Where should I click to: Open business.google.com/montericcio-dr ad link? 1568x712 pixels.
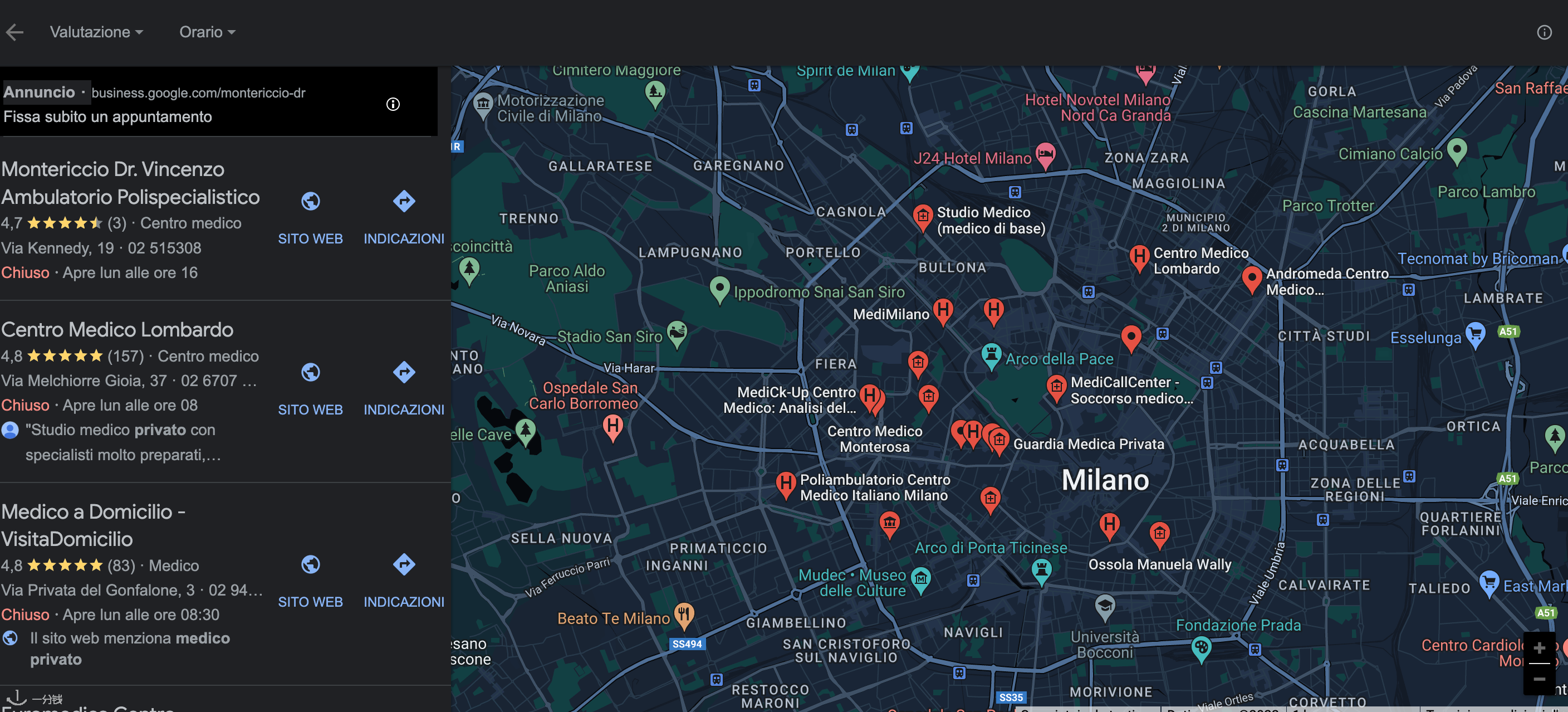coord(198,92)
